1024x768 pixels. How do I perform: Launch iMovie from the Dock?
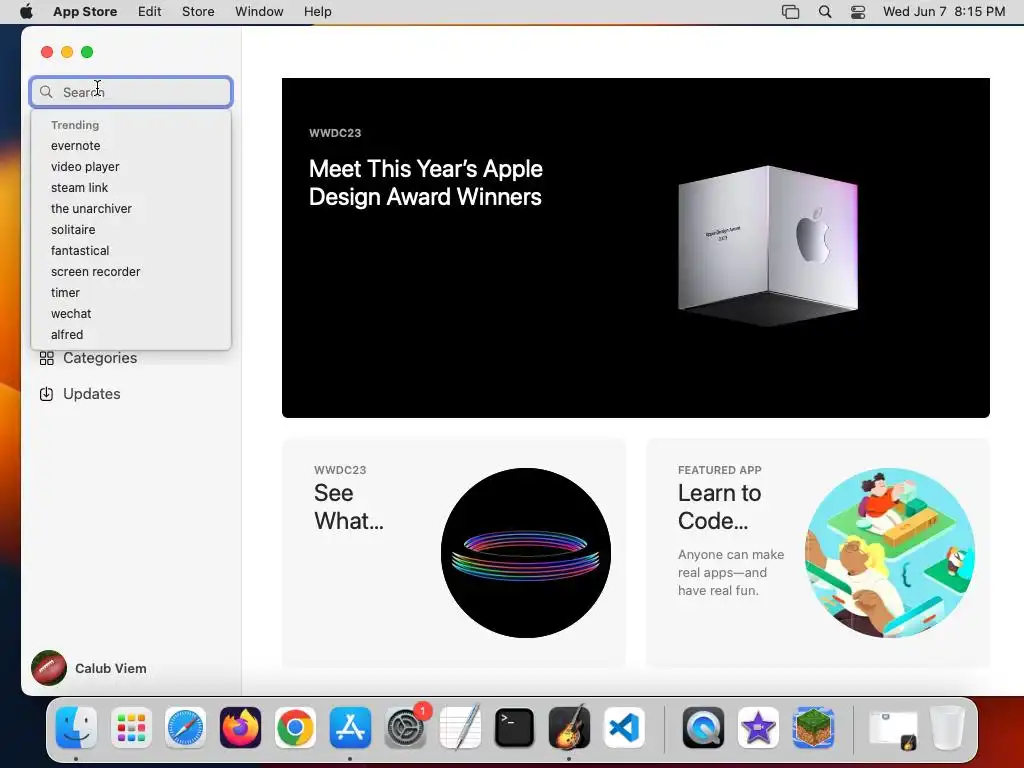coord(758,728)
